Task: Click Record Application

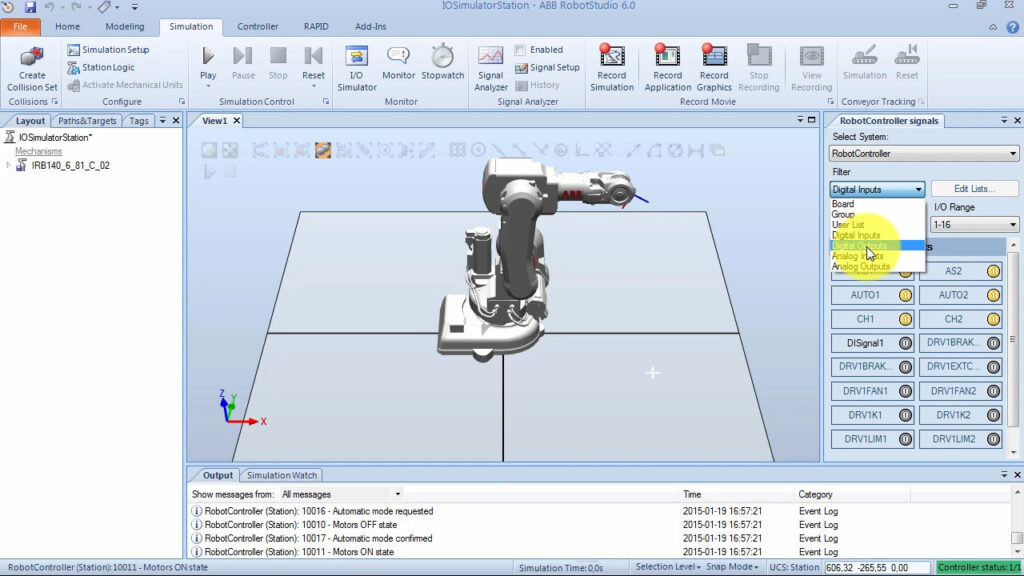Action: [x=667, y=69]
